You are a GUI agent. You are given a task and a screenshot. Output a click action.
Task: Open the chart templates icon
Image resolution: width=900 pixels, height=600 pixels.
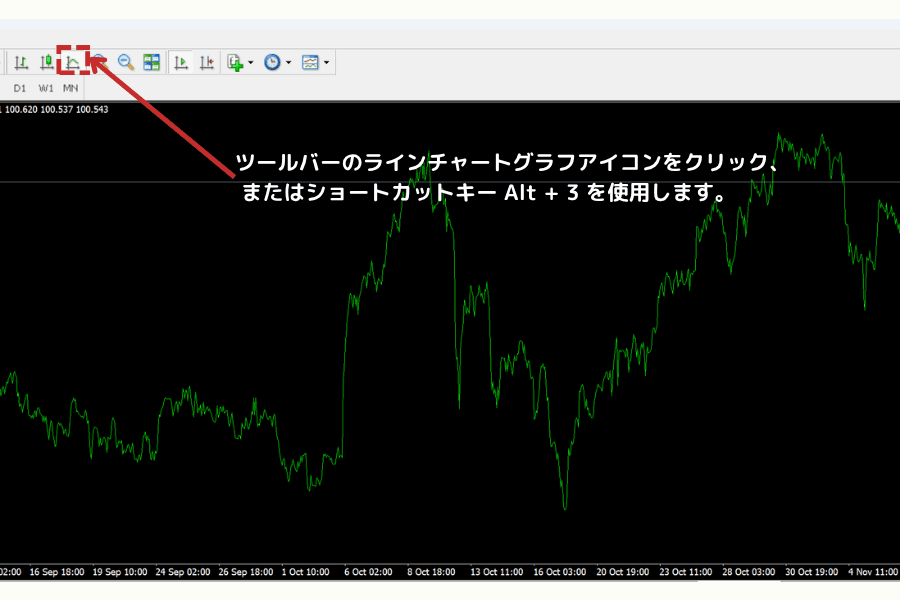[x=310, y=62]
